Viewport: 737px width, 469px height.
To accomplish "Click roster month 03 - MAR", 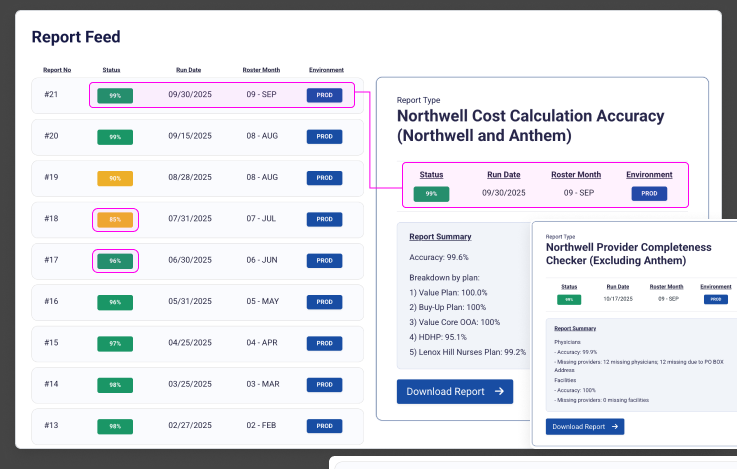I will [x=263, y=384].
